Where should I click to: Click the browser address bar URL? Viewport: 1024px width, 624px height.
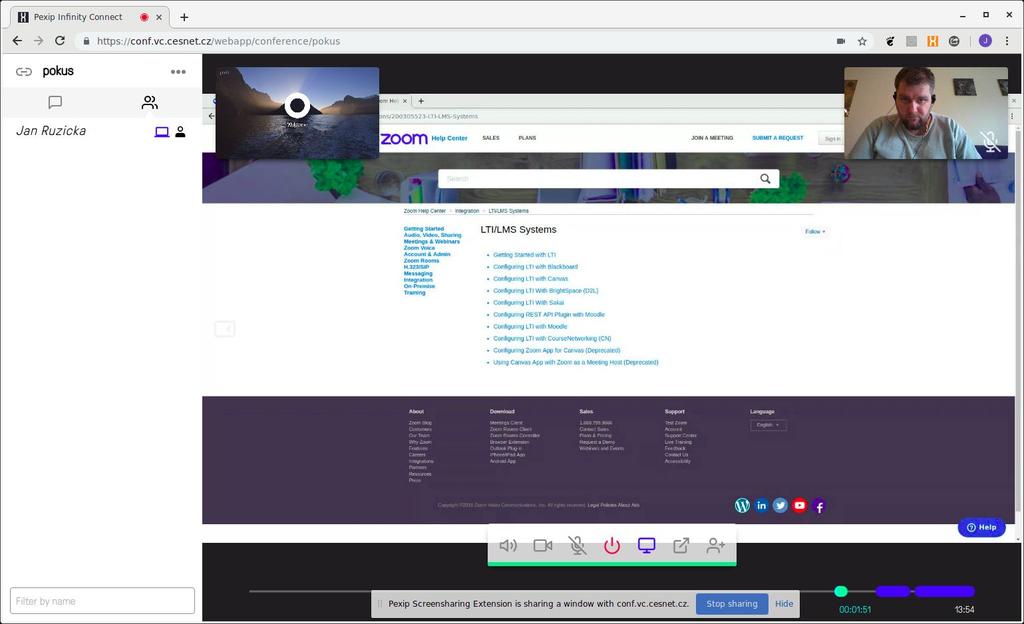219,41
